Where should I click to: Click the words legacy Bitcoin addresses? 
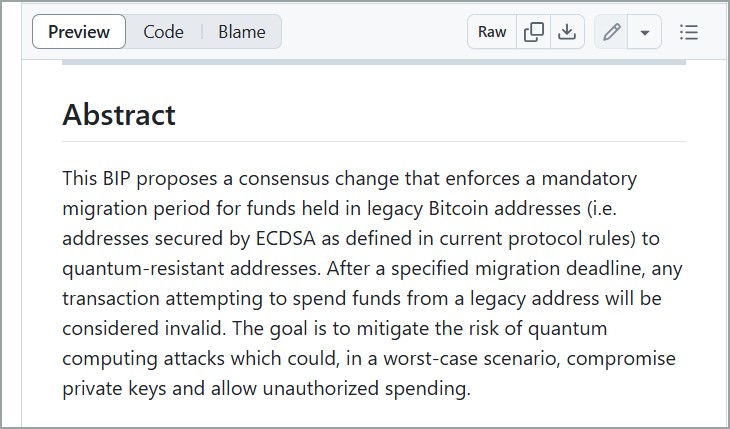coord(474,209)
